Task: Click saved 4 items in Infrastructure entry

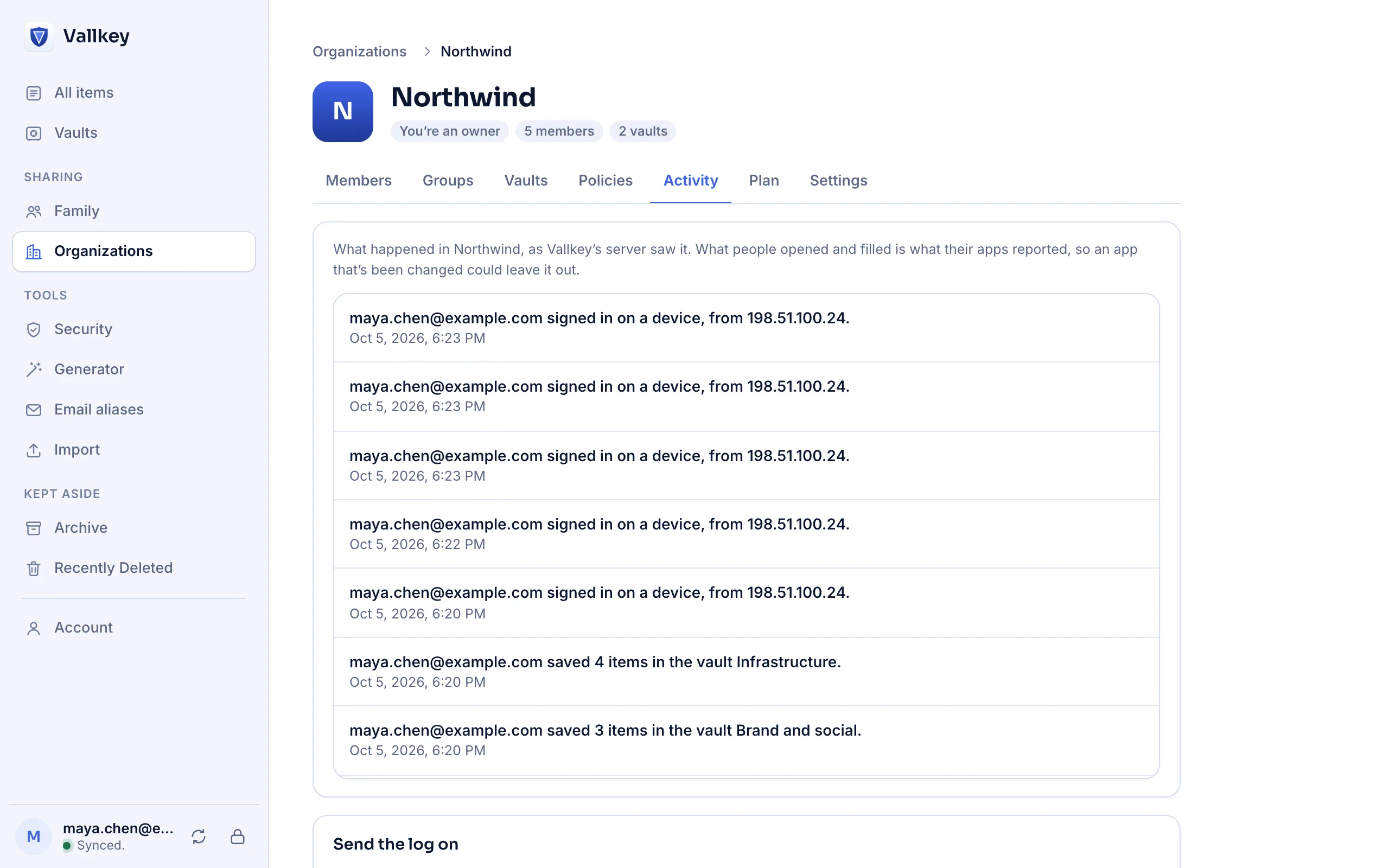Action: [746, 672]
